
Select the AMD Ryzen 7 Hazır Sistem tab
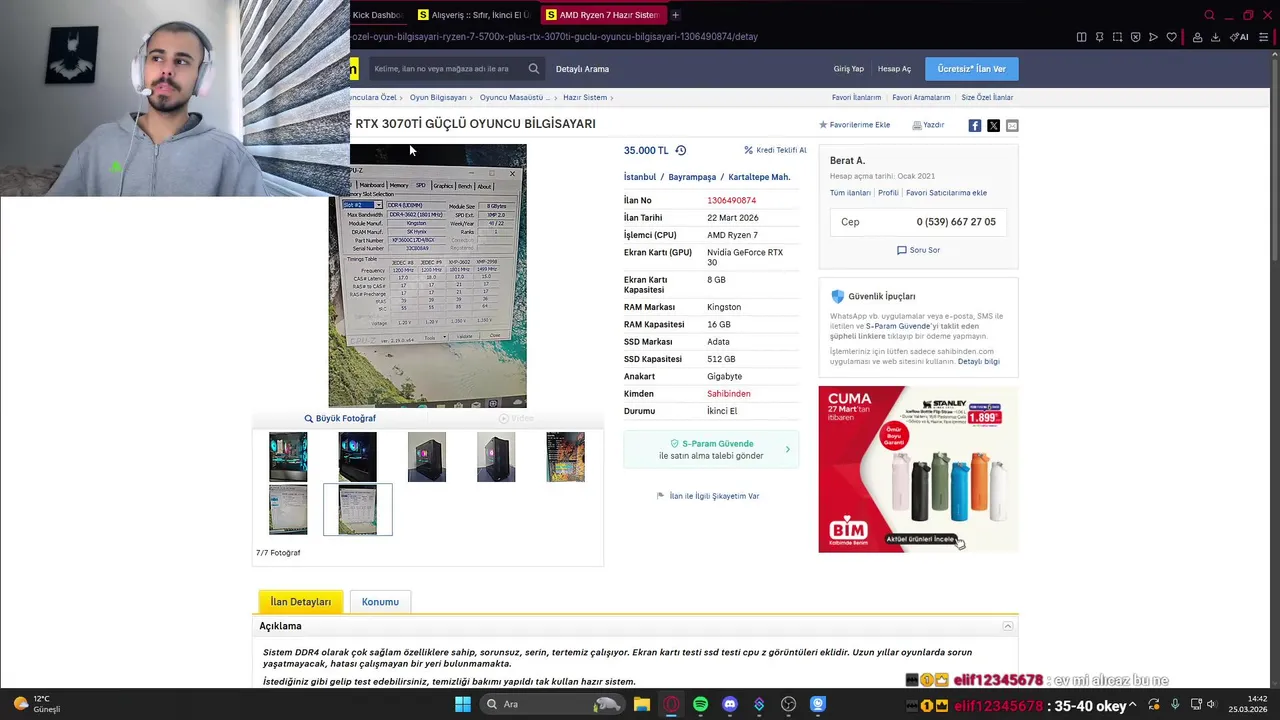(602, 15)
